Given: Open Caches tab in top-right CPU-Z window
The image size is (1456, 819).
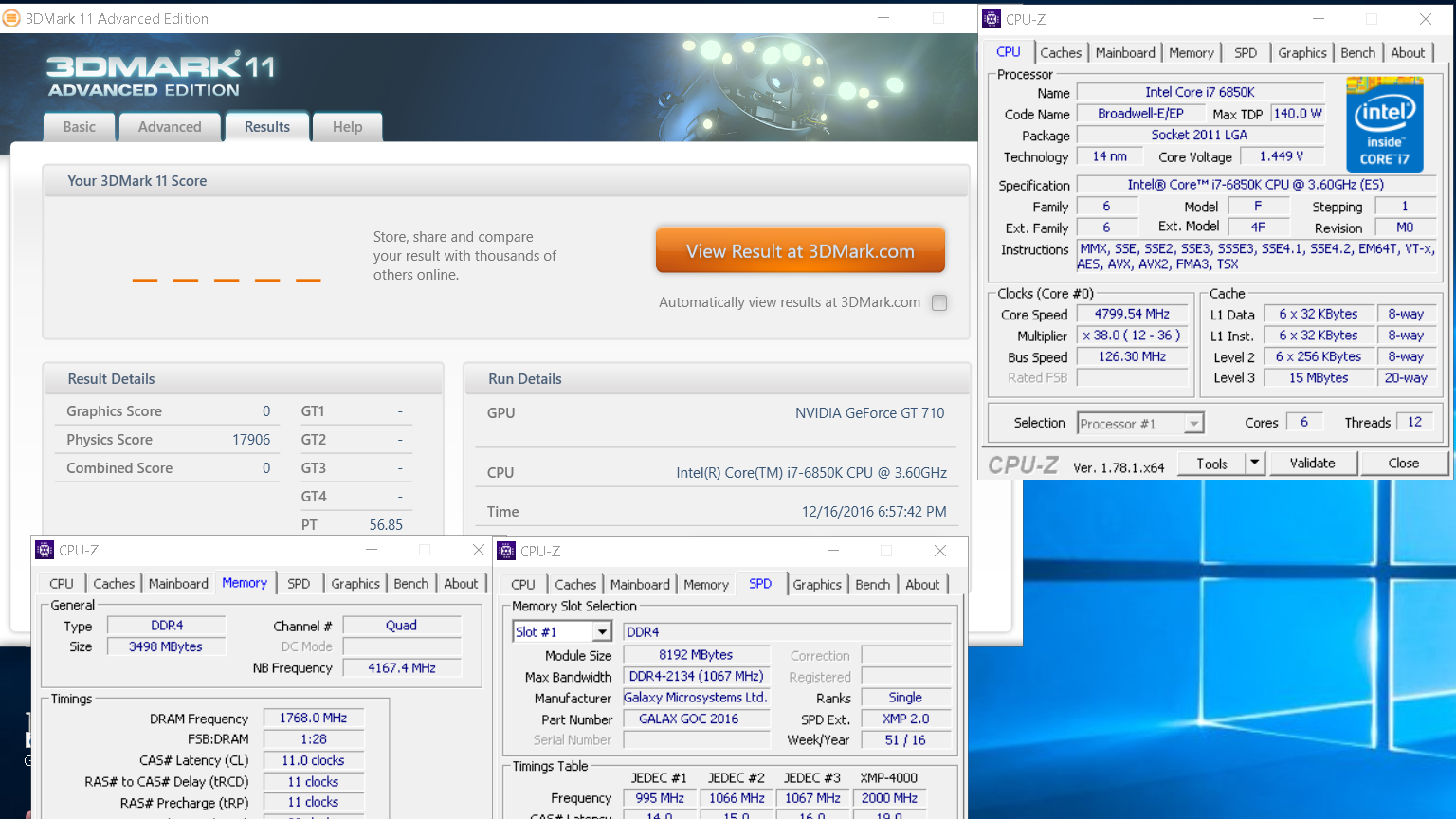Looking at the screenshot, I should [1061, 53].
